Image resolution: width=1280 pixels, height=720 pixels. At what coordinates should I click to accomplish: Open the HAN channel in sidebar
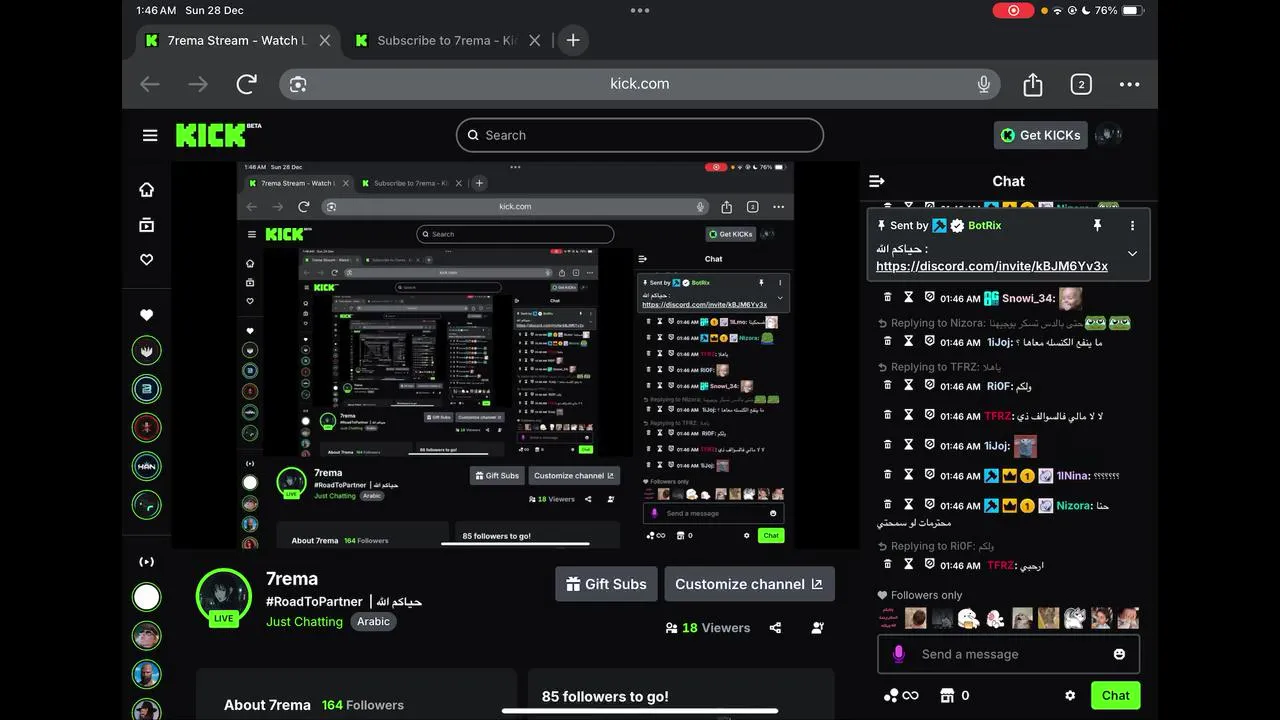pos(147,466)
